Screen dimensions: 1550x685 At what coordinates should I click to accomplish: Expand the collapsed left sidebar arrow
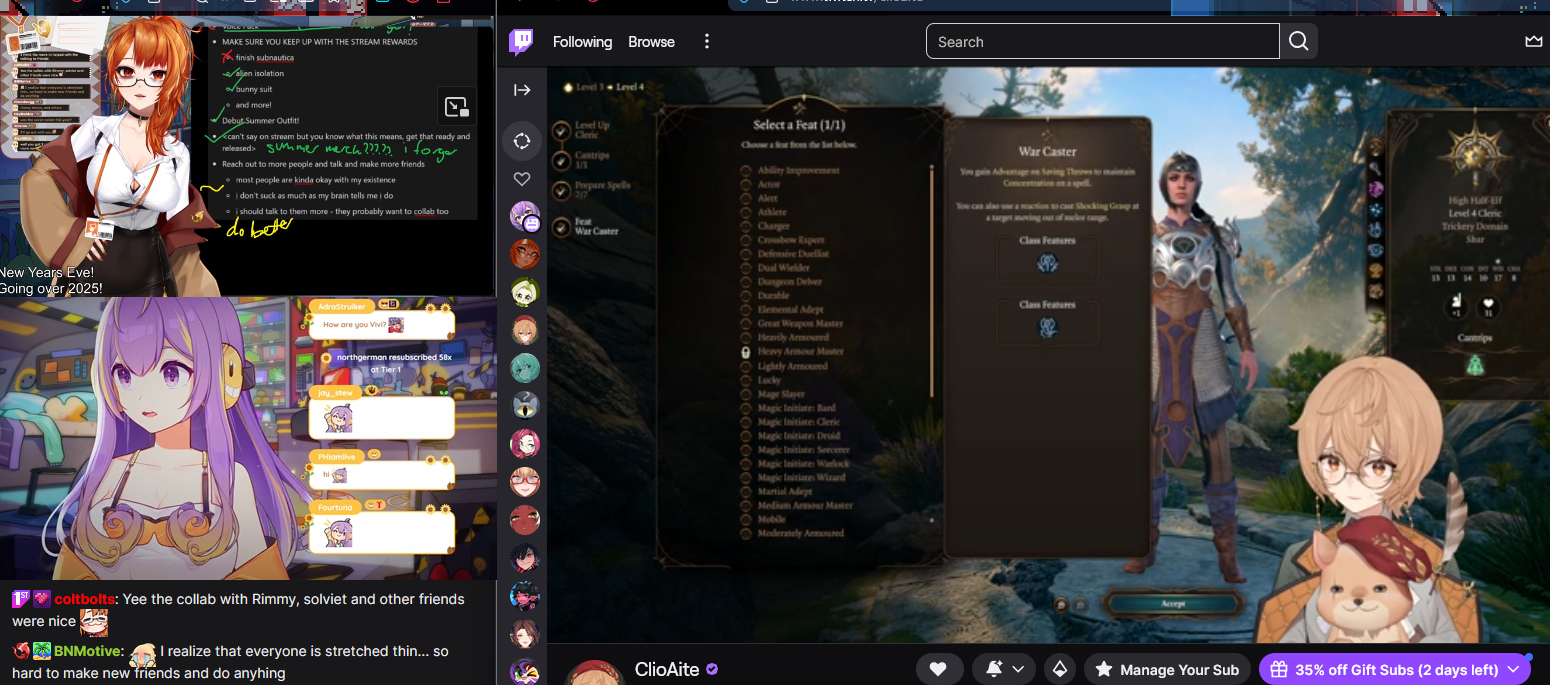click(522, 90)
